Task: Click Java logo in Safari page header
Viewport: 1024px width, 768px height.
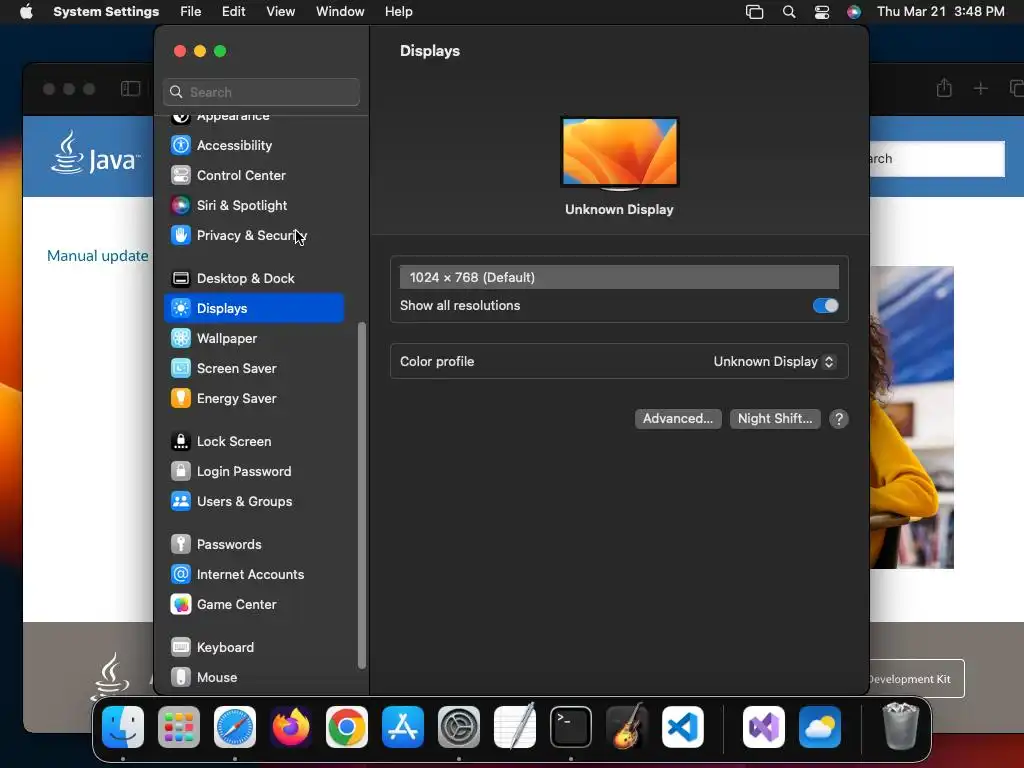Action: pos(95,153)
